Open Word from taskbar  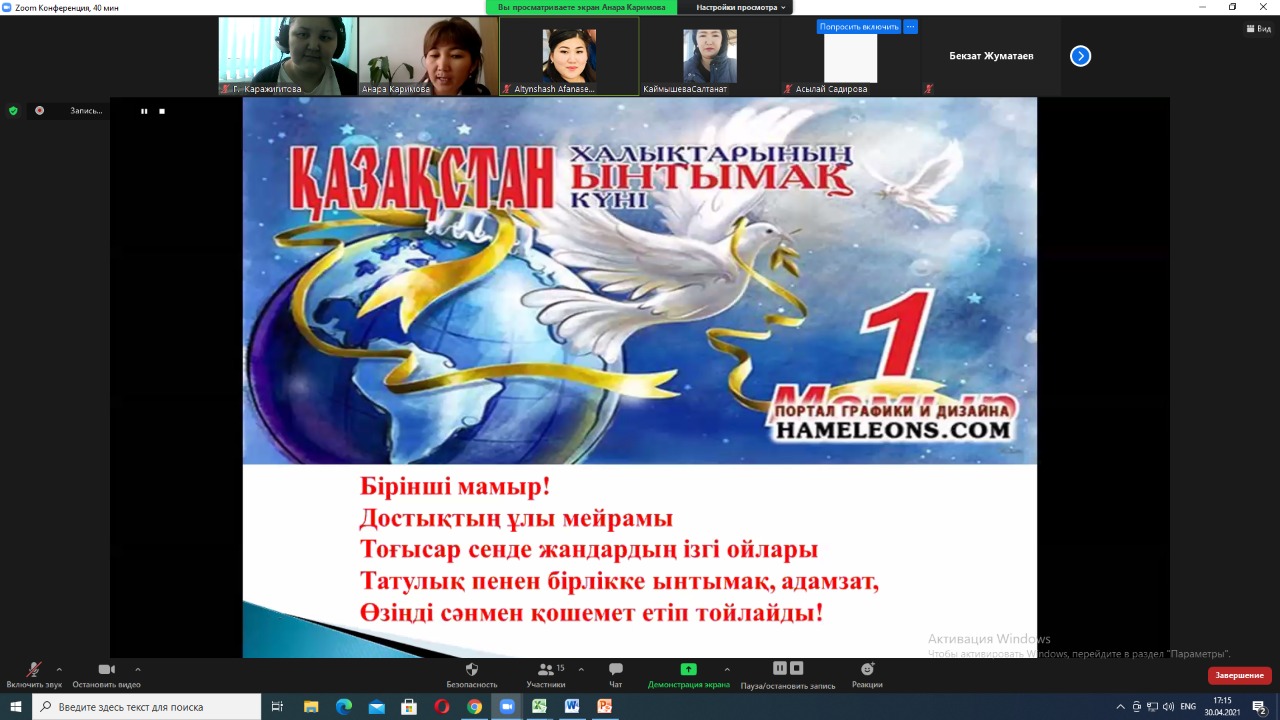[x=572, y=706]
